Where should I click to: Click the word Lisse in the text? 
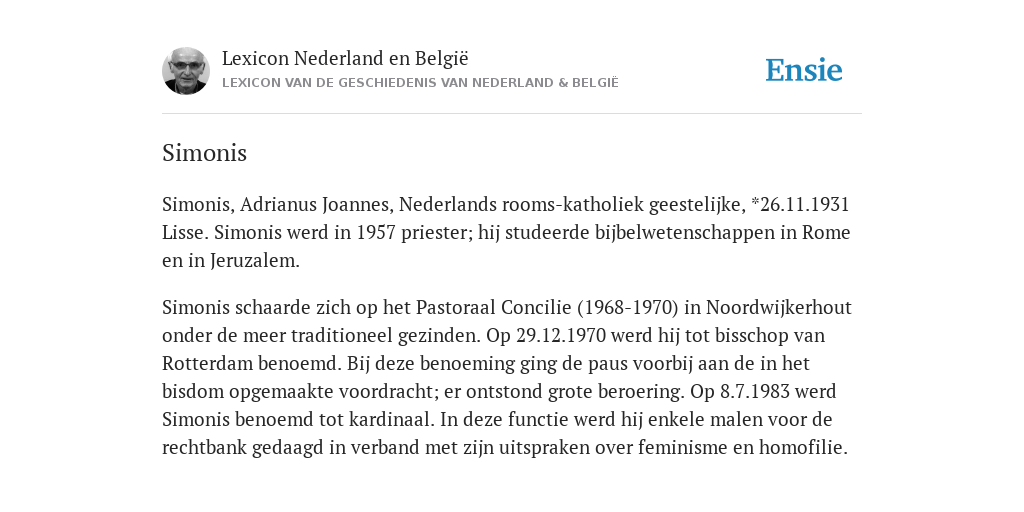(x=183, y=232)
